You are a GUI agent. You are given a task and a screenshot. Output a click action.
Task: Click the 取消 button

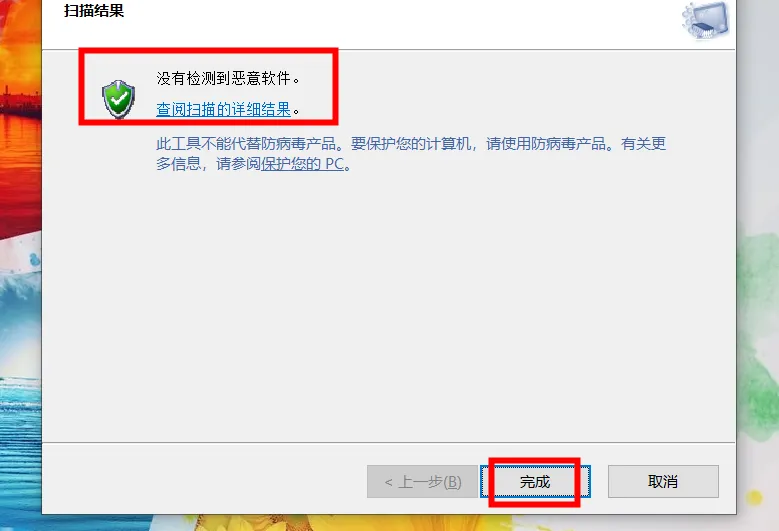663,481
